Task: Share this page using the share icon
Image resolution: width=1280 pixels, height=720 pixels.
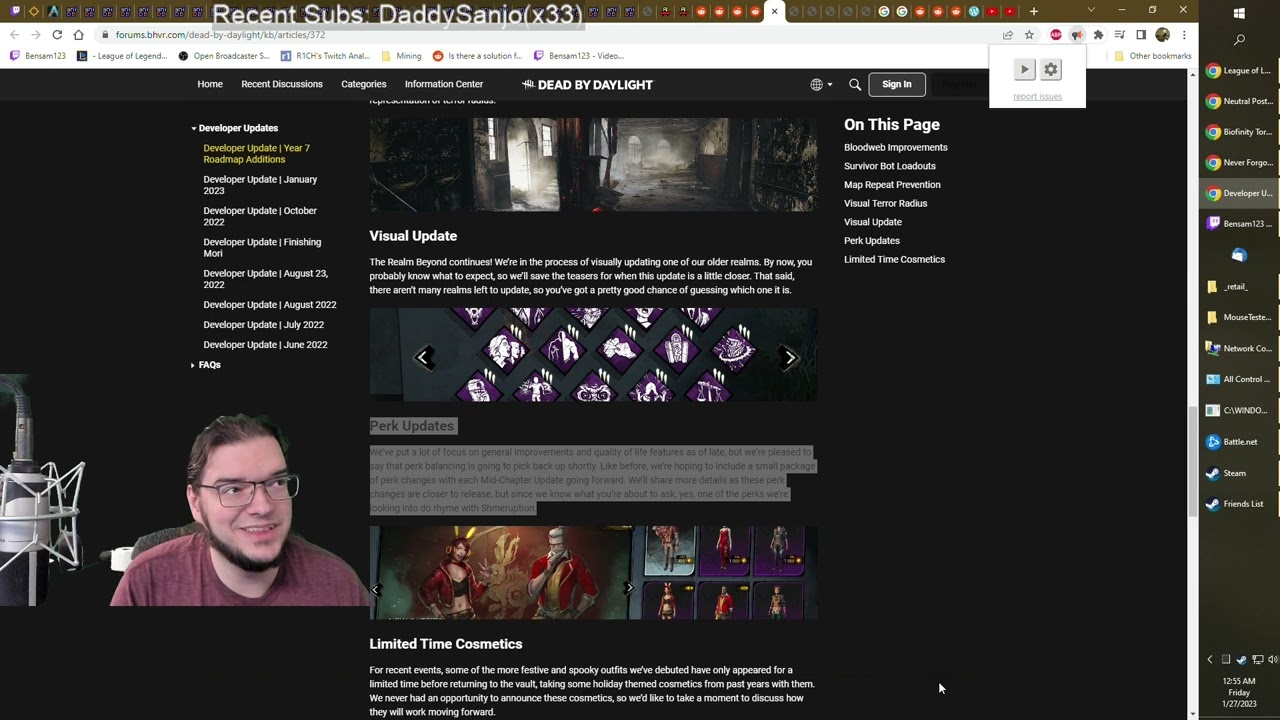Action: (x=1008, y=35)
